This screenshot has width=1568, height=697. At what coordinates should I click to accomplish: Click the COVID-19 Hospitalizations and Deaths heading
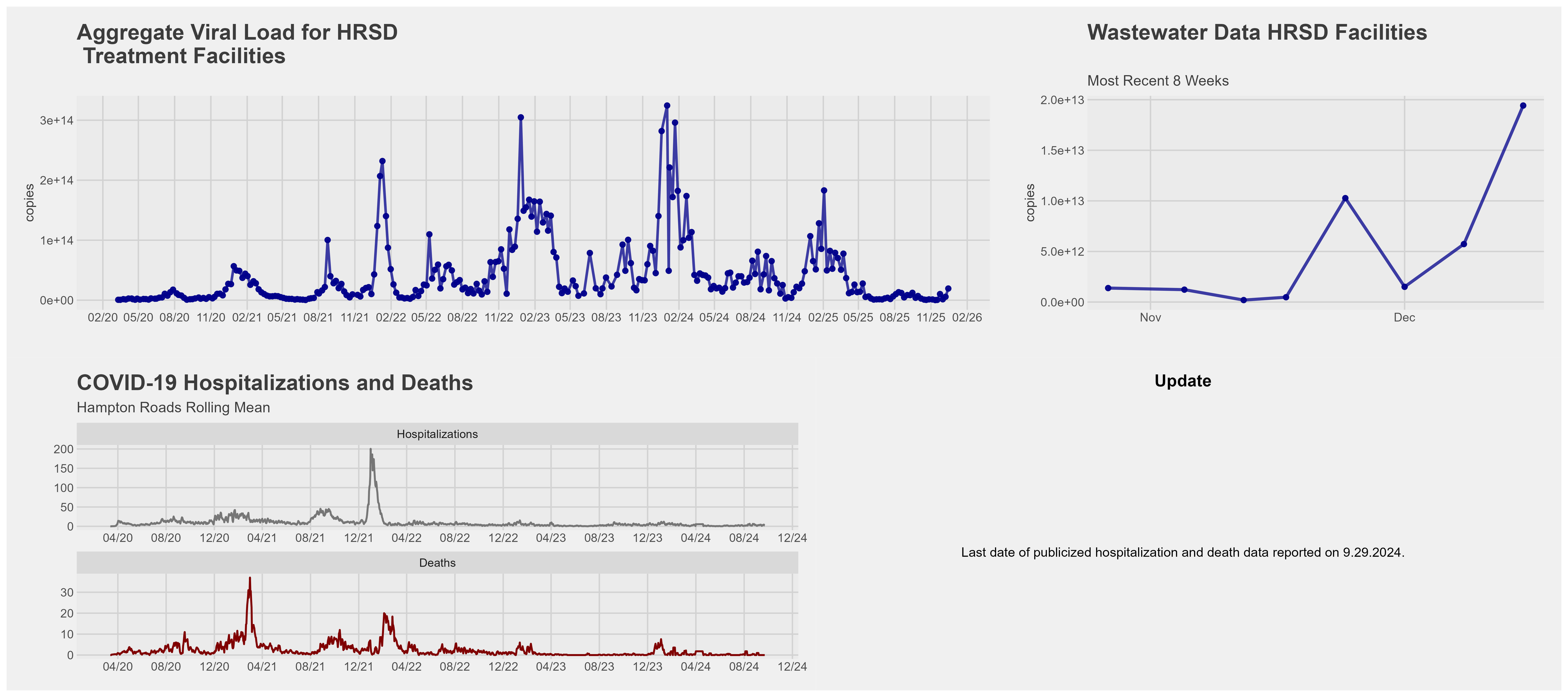[275, 383]
